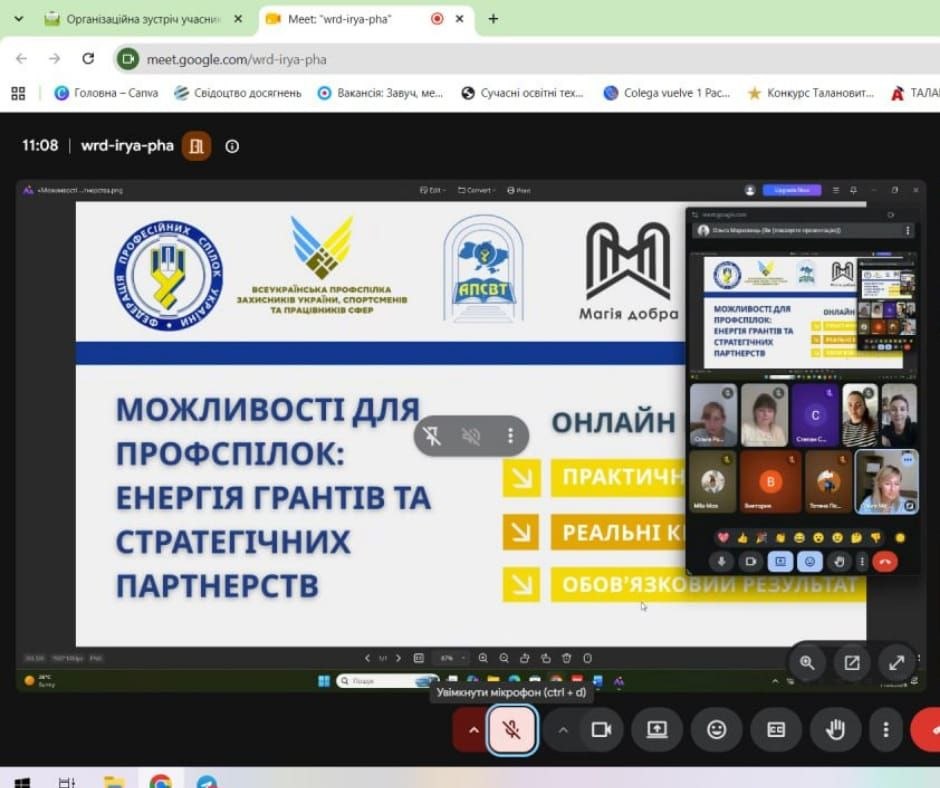This screenshot has width=940, height=788.
Task: Open overlay three-dot menu on presentation
Action: [x=510, y=436]
